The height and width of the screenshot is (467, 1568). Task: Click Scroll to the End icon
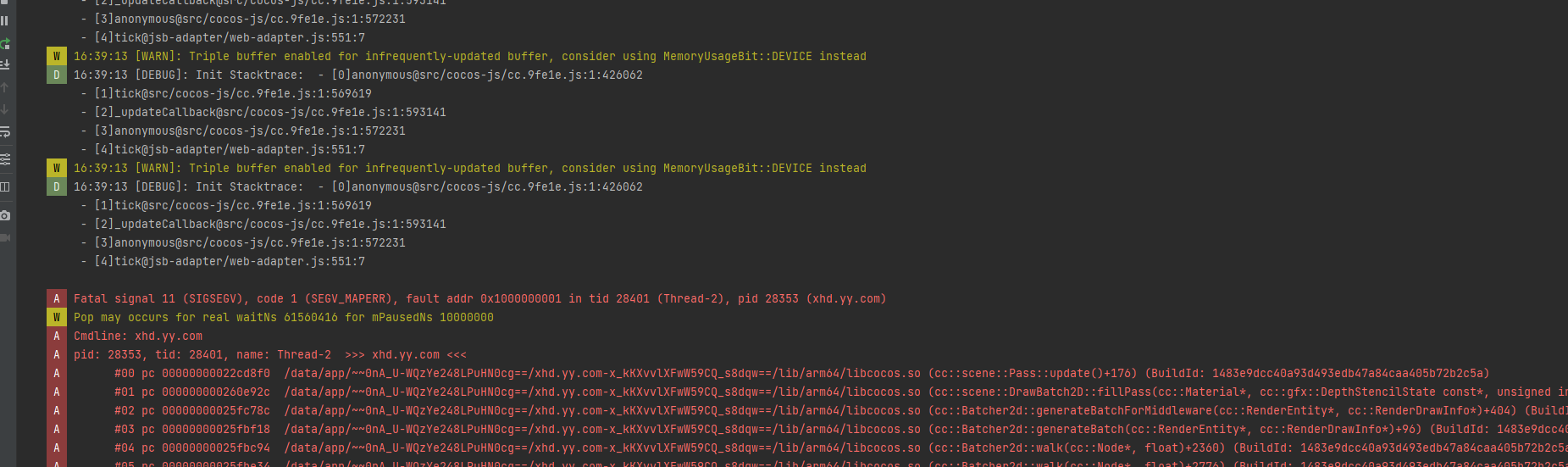pos(5,64)
